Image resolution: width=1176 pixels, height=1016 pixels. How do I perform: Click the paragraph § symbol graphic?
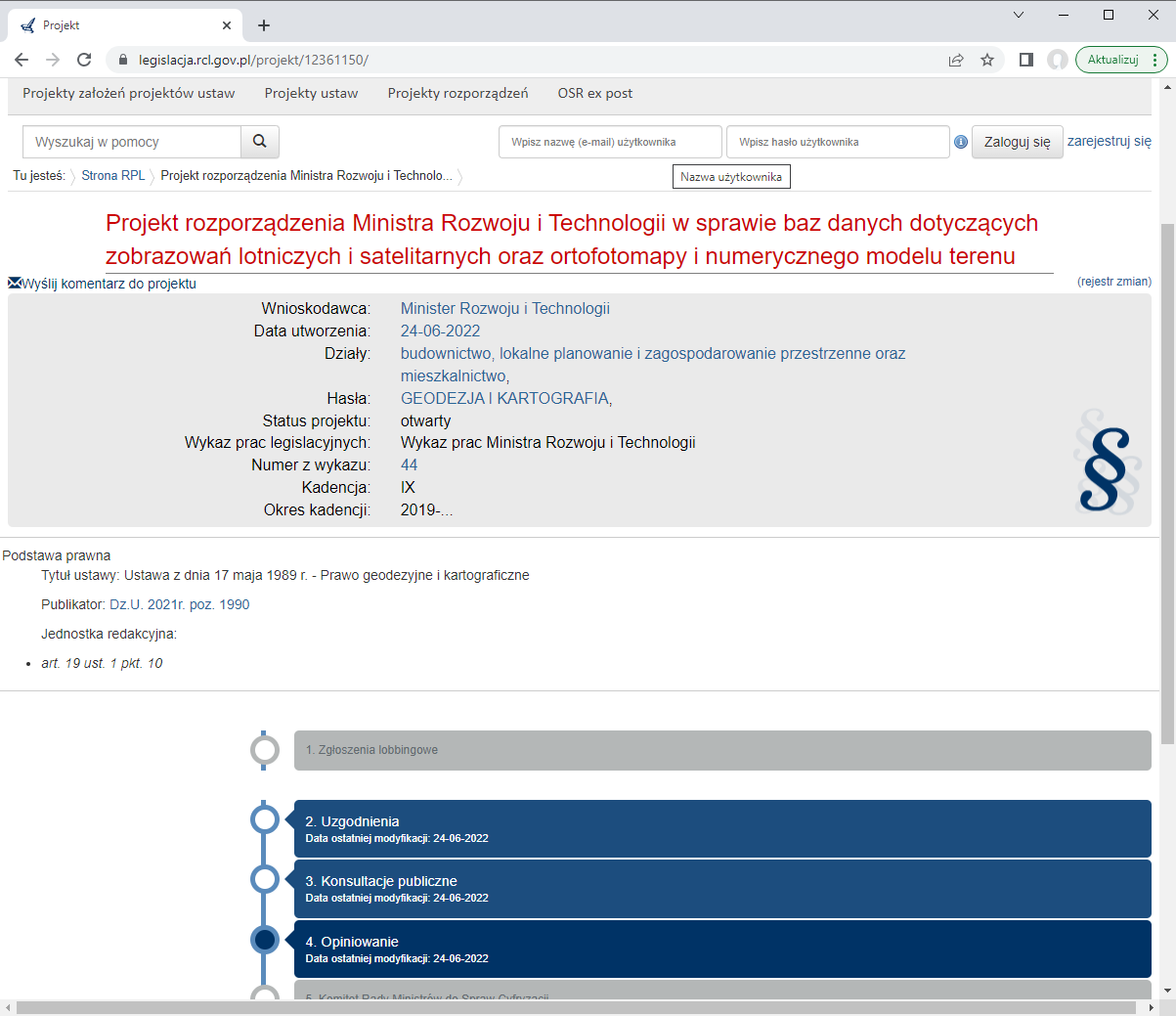pos(1105,469)
